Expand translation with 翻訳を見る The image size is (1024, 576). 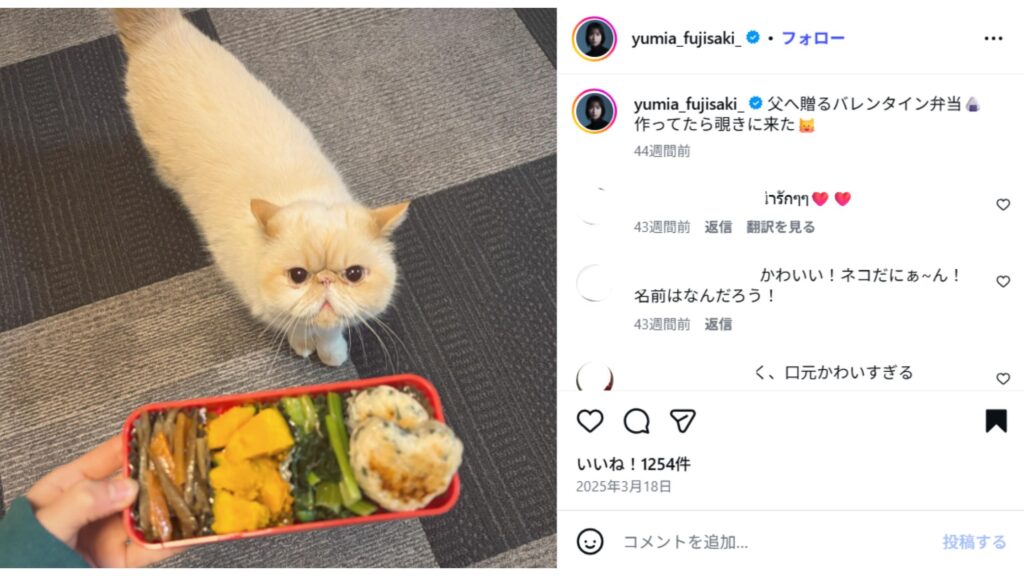[780, 227]
